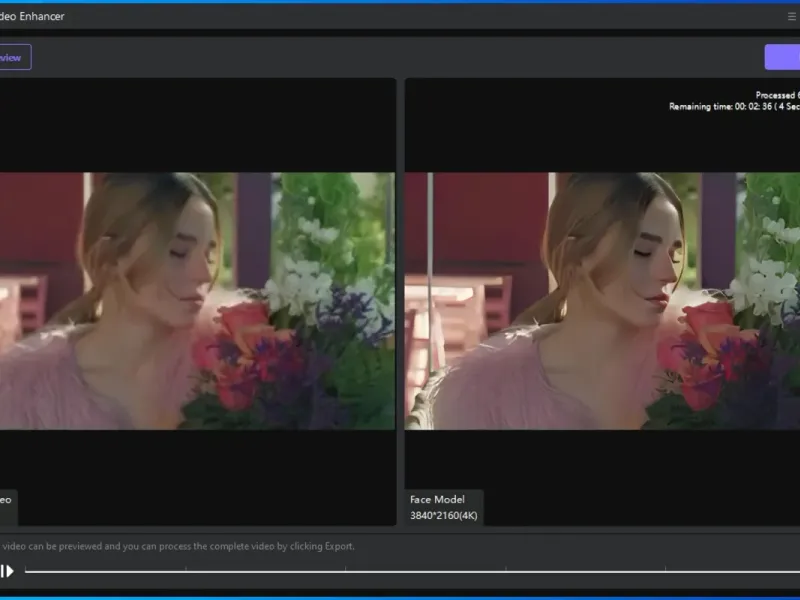Click the "Remaining time" status text
800x600 pixels.
(734, 107)
